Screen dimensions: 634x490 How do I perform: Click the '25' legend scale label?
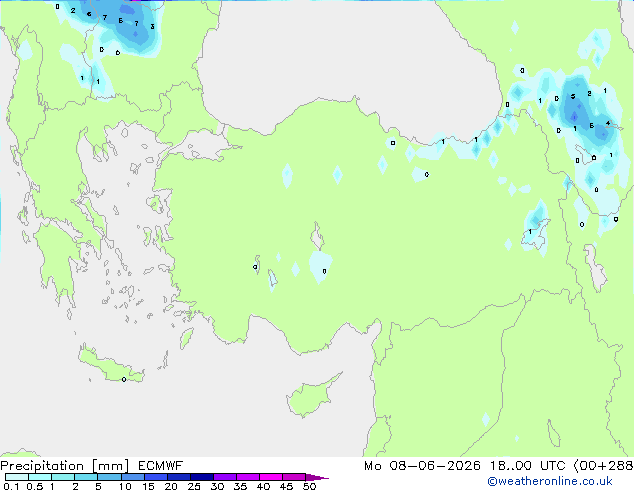pyautogui.click(x=194, y=486)
